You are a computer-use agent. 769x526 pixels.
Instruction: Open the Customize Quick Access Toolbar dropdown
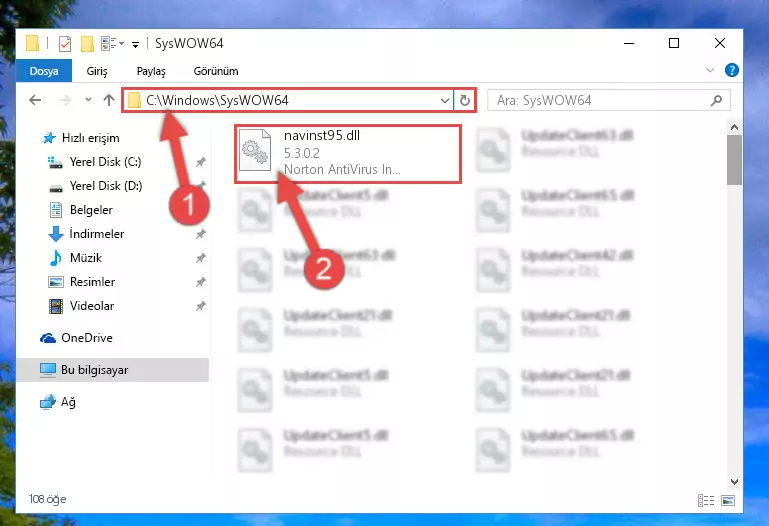click(135, 45)
